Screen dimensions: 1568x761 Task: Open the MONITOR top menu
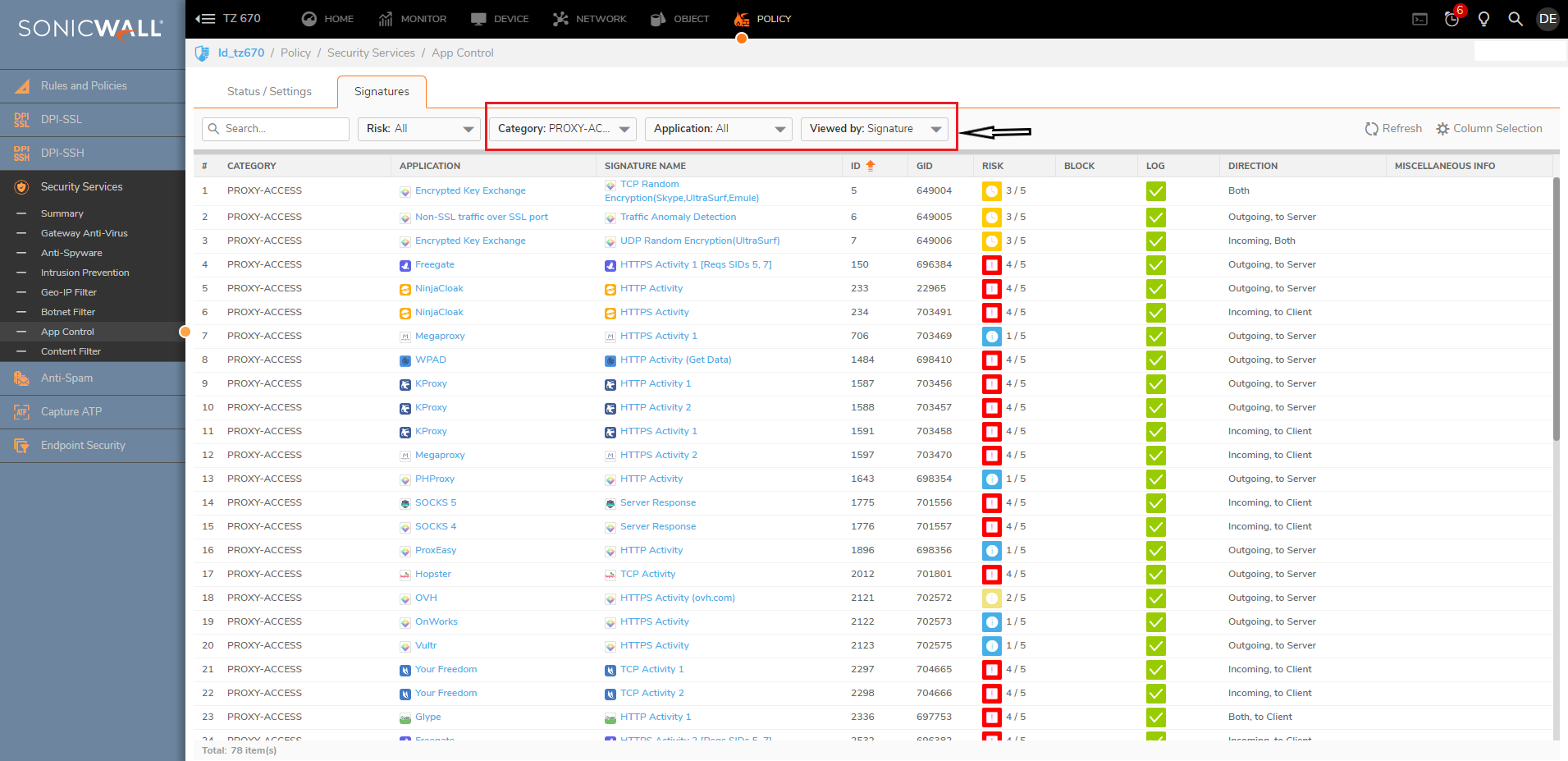pos(413,19)
